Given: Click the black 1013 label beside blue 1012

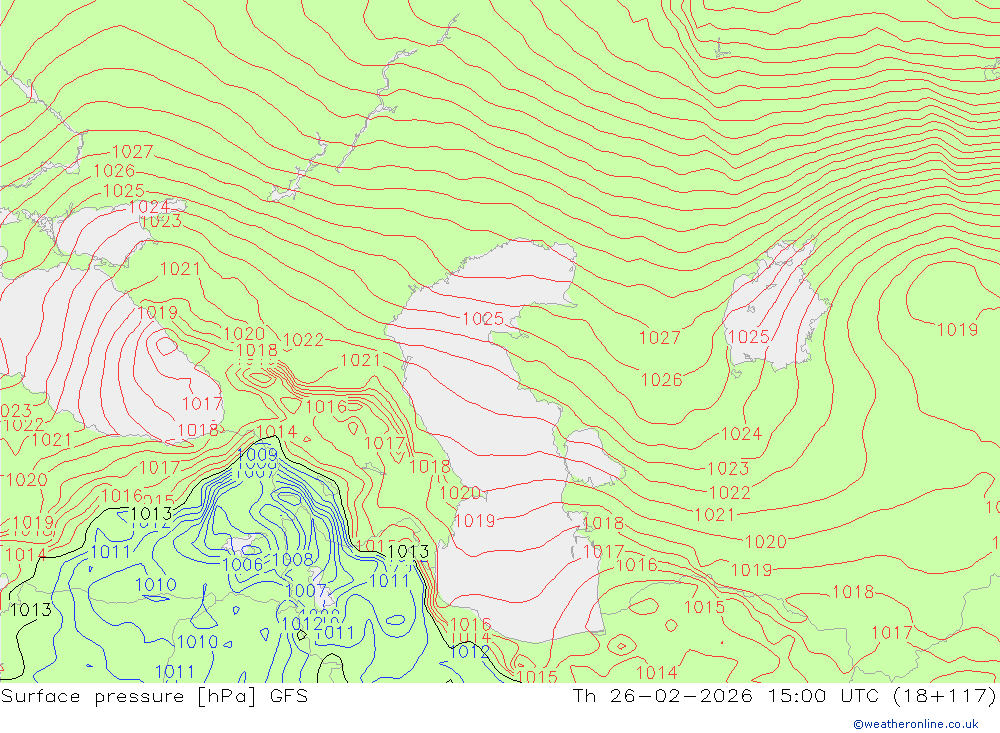Looking at the screenshot, I should tap(152, 514).
